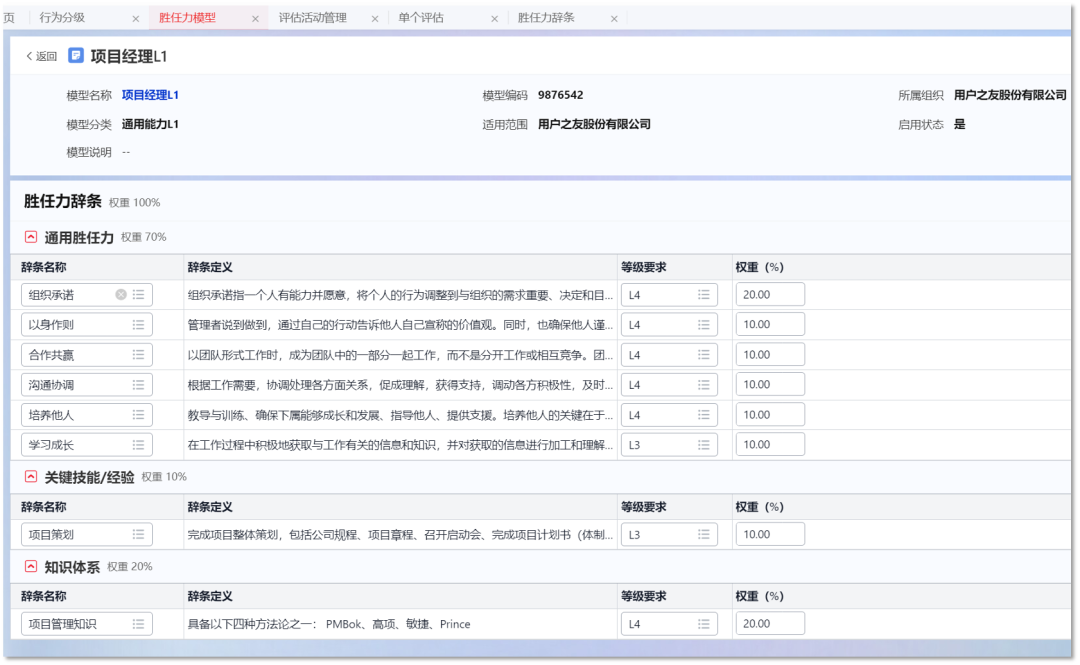This screenshot has height=665, width=1080.
Task: Click the 项目经理L1 model name link
Action: [x=150, y=95]
